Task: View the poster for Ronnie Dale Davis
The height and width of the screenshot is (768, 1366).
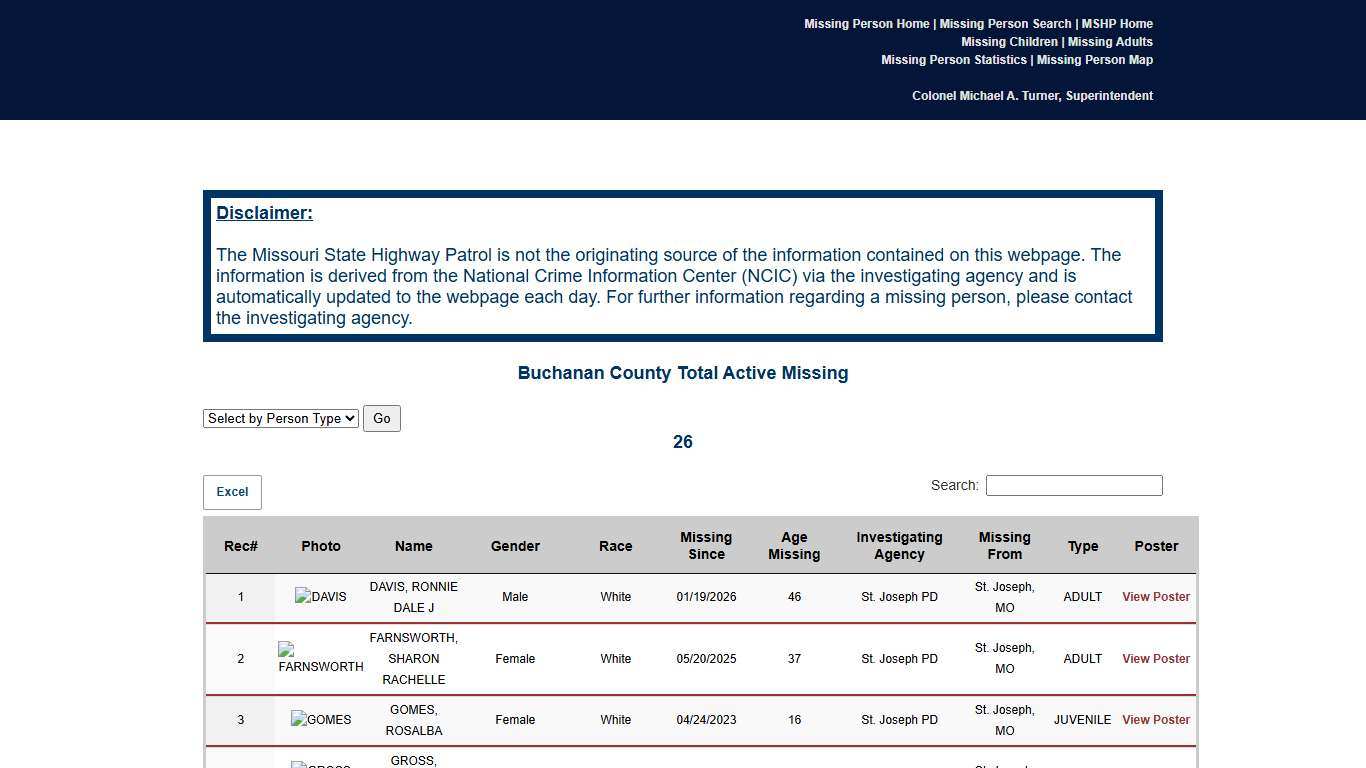Action: point(1155,597)
